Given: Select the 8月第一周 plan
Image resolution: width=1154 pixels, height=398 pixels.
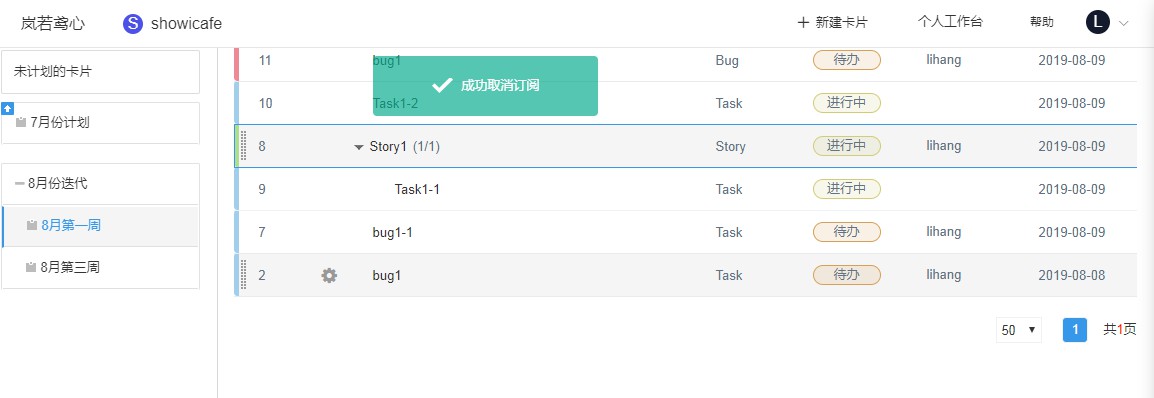Looking at the screenshot, I should (x=100, y=226).
